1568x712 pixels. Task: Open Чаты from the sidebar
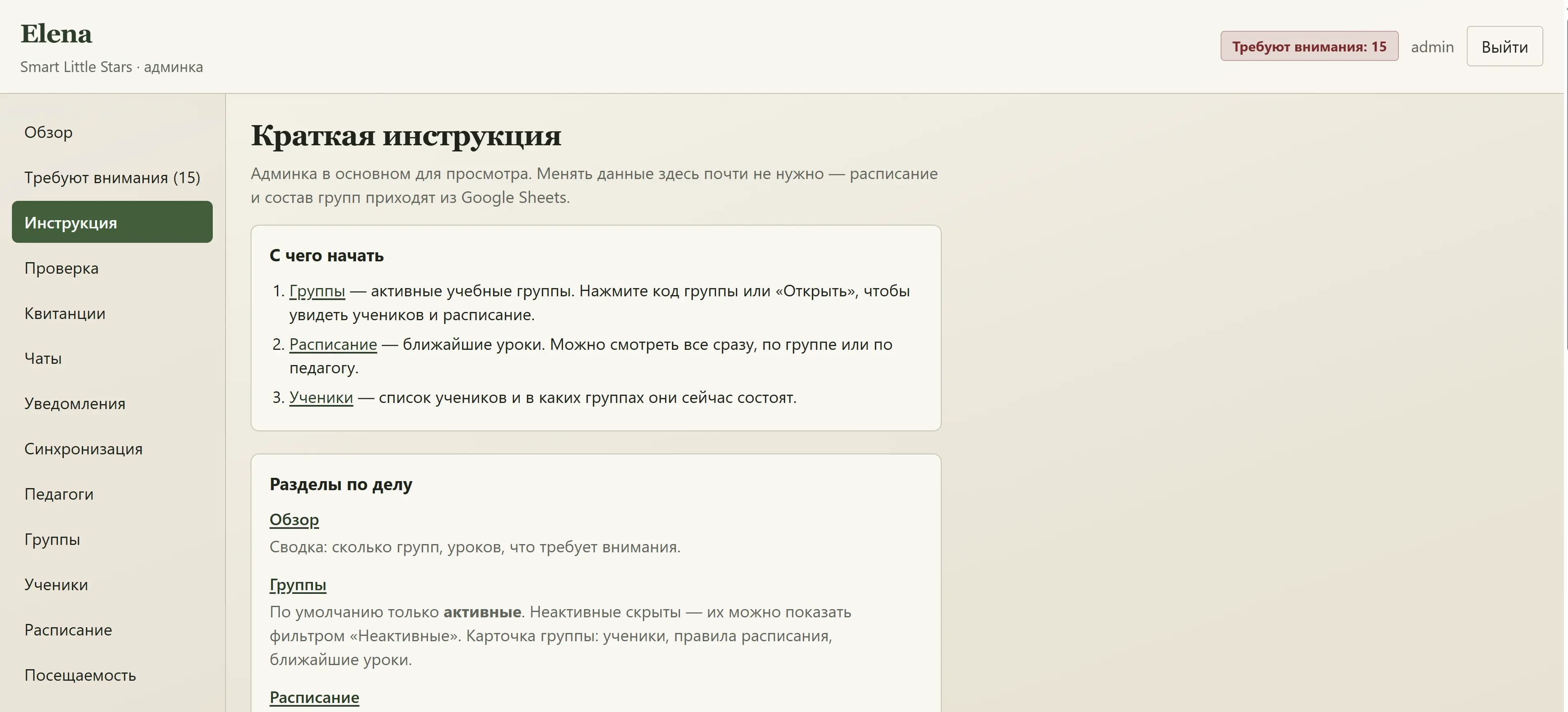click(x=112, y=358)
